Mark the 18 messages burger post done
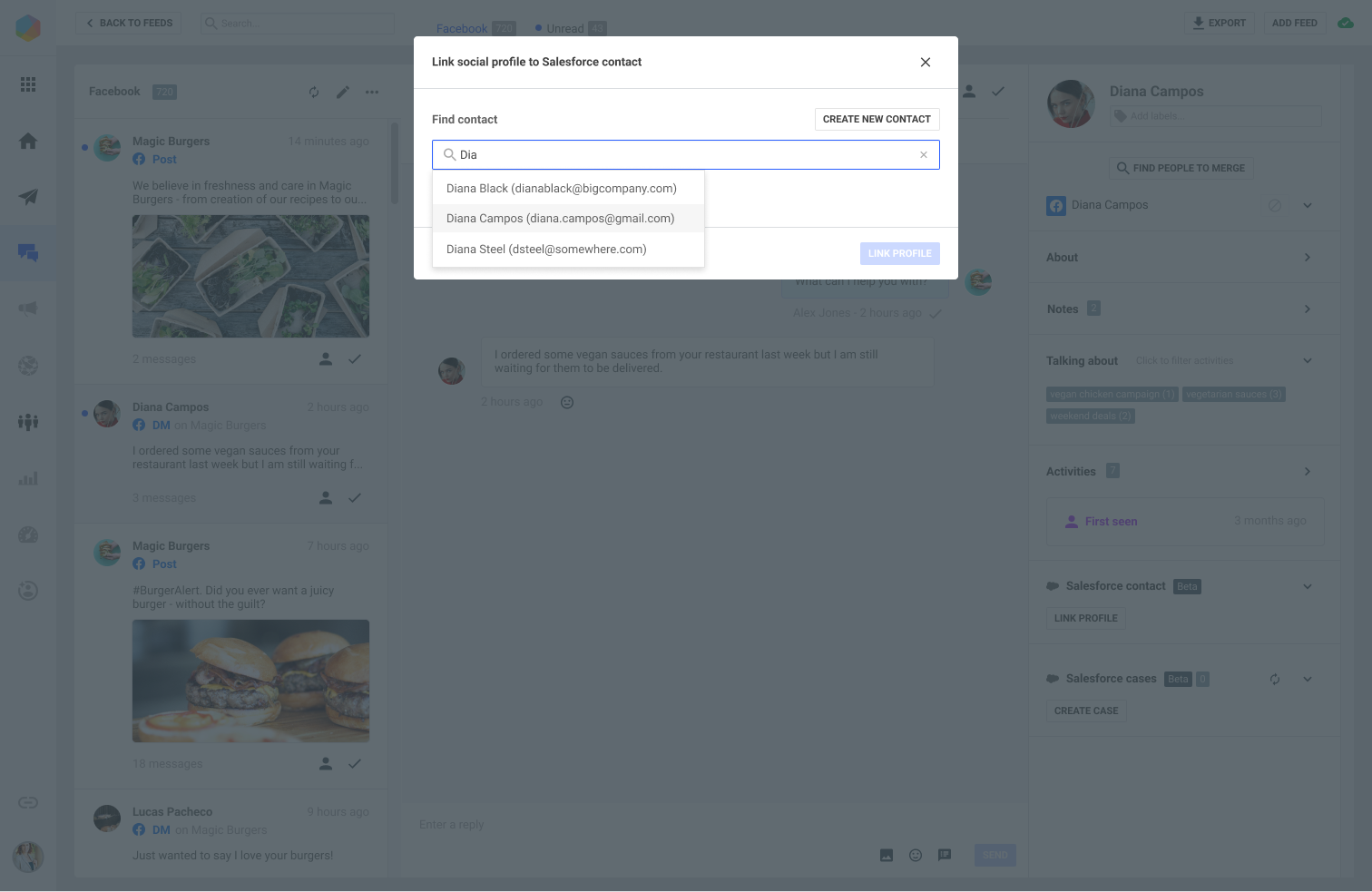The height and width of the screenshot is (892, 1372). click(355, 764)
